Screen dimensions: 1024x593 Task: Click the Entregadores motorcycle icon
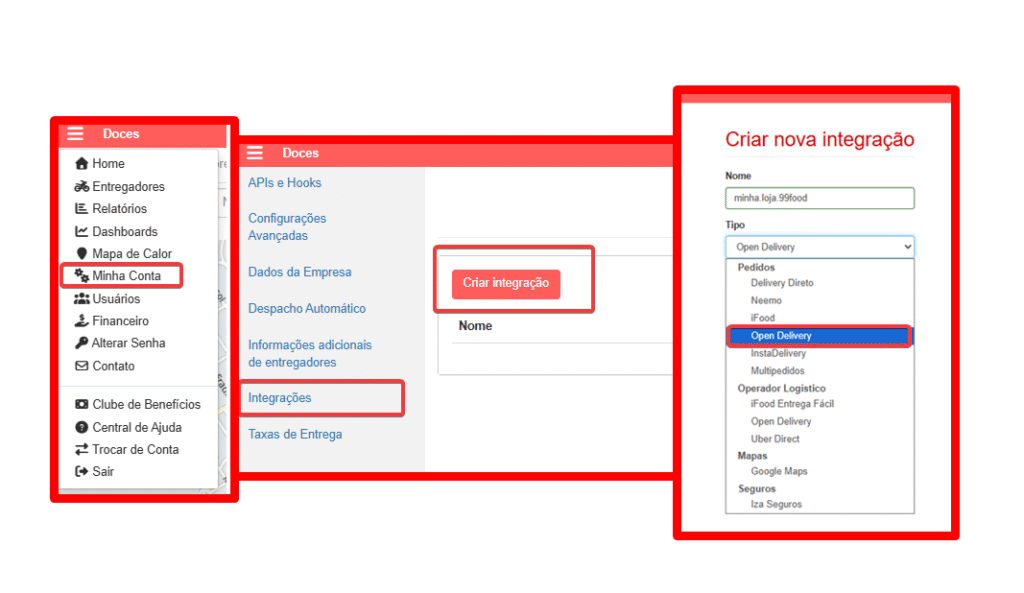point(82,187)
